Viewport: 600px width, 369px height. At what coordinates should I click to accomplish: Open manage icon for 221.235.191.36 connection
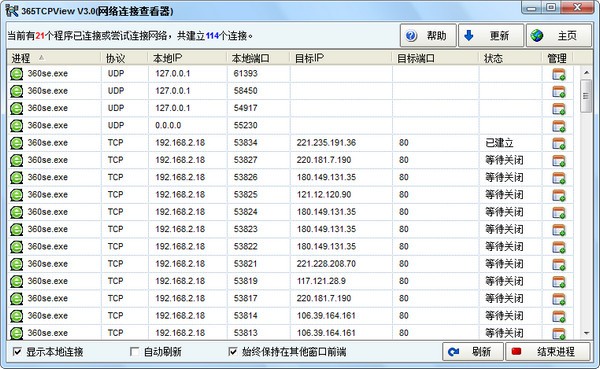coord(558,144)
